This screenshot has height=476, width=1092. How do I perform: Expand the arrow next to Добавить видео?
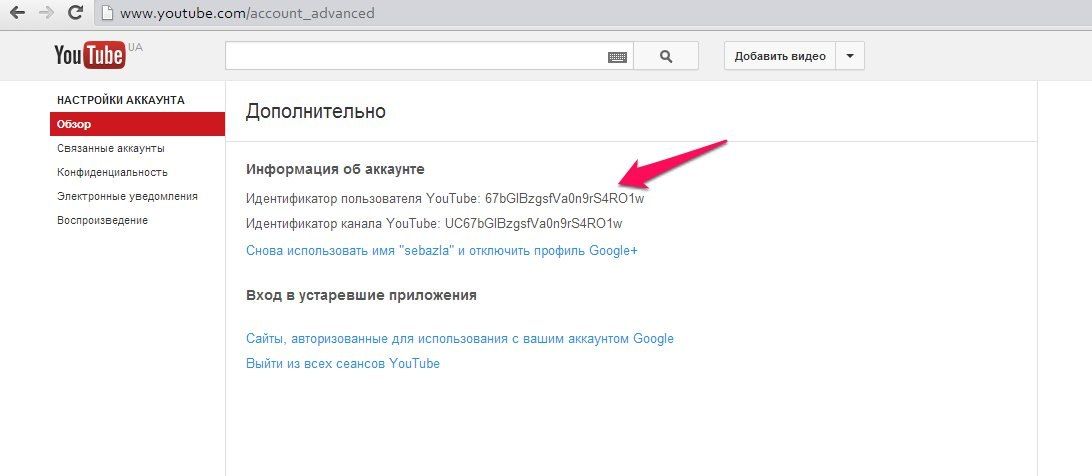850,56
